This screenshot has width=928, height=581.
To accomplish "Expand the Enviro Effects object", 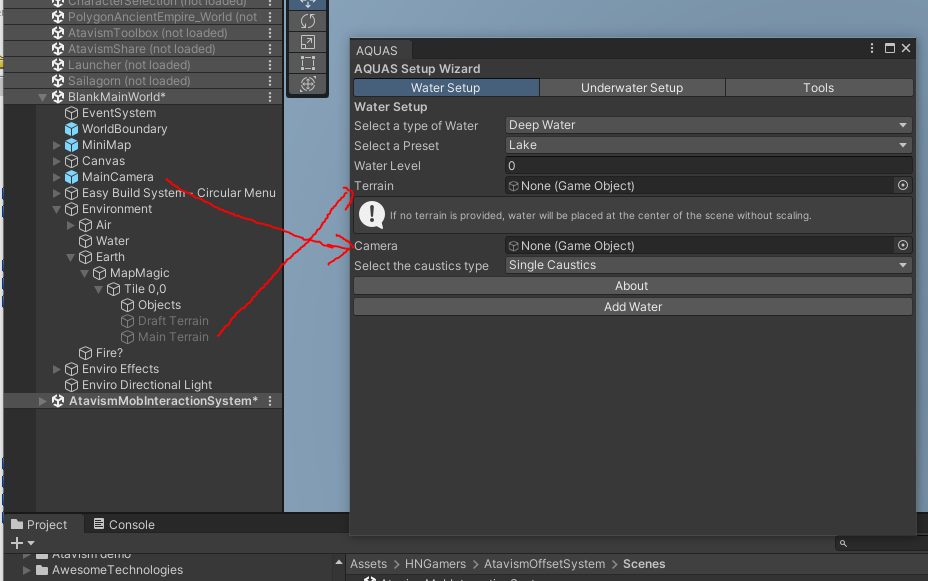I will [x=57, y=369].
